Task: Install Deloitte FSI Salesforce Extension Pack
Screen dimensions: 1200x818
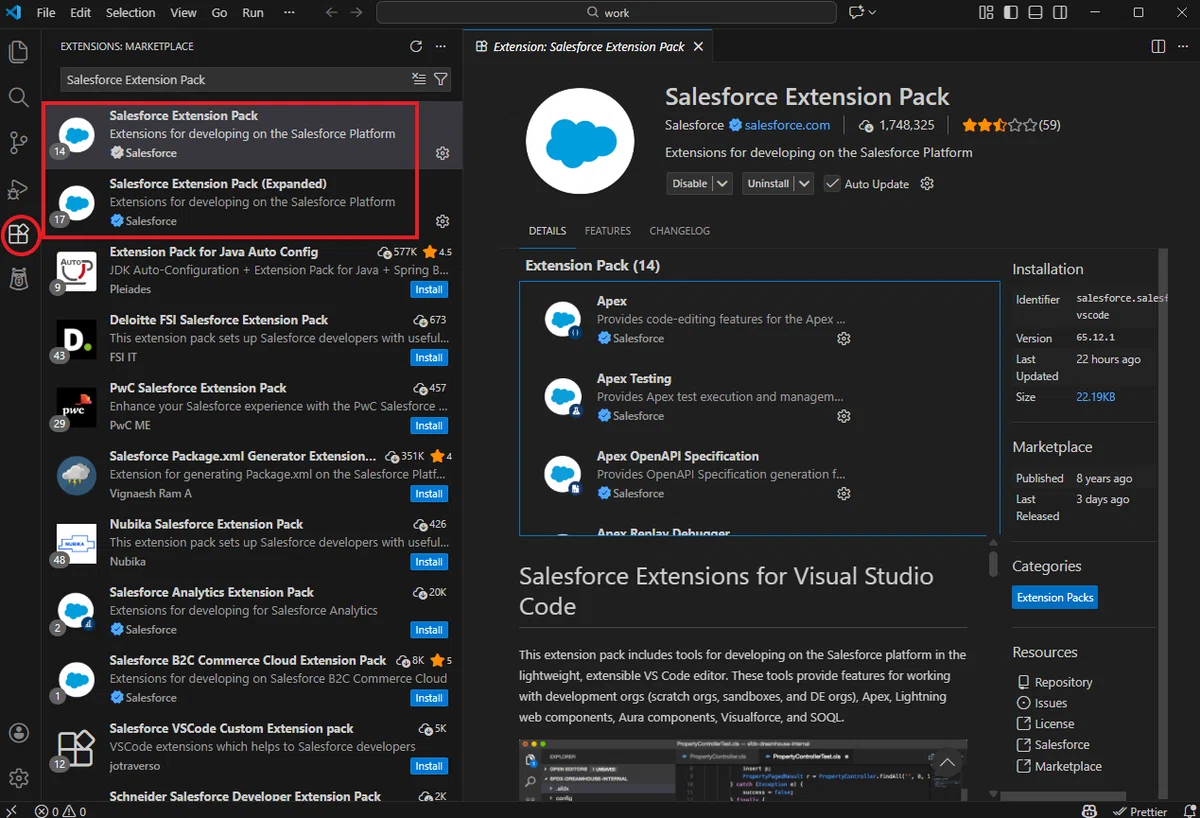Action: 429,357
